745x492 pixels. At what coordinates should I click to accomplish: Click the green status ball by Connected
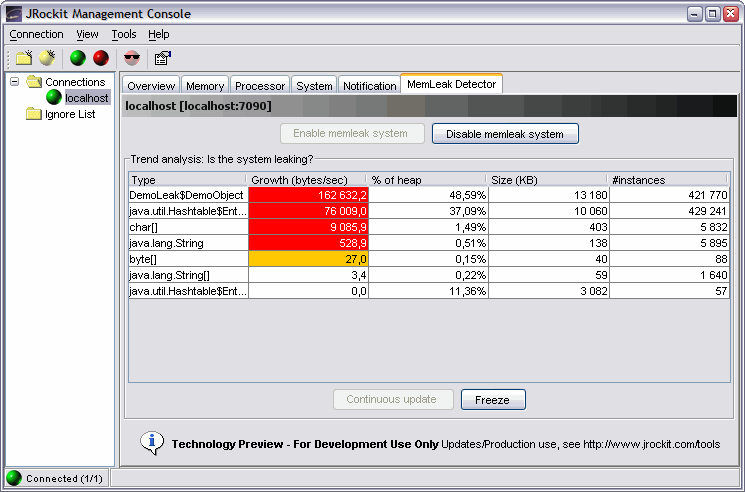14,478
